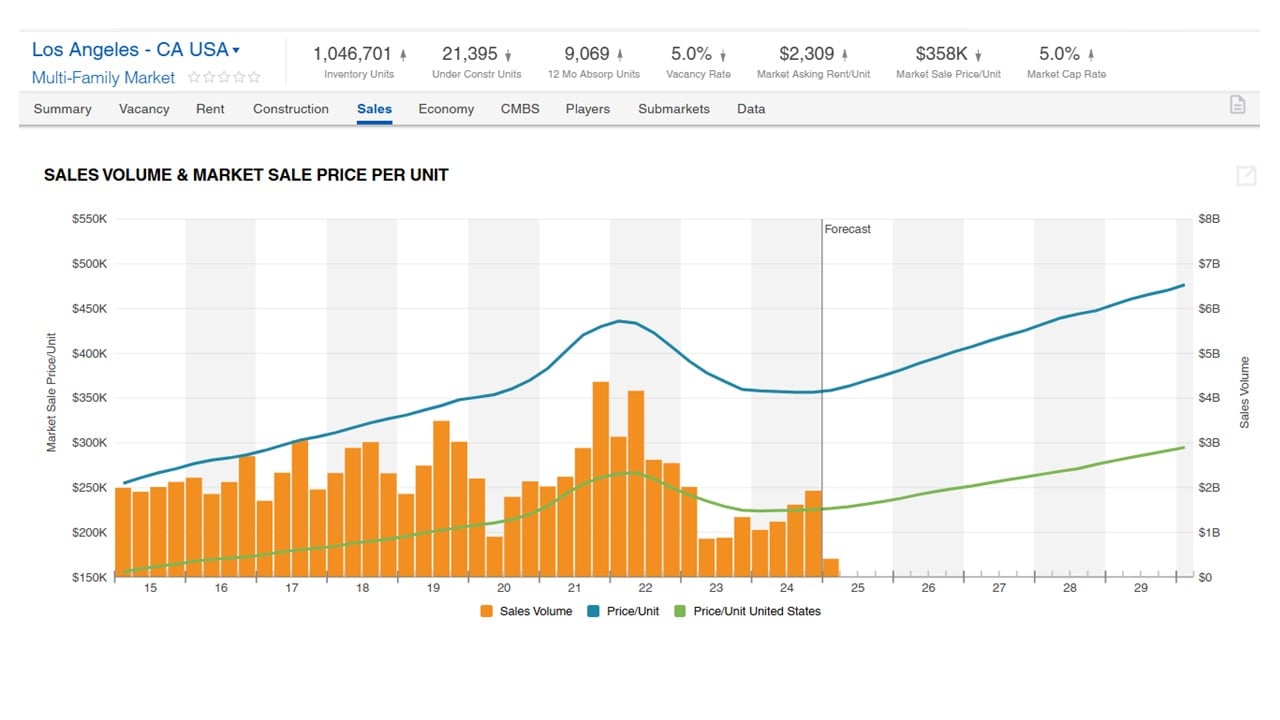
Task: Click the Market Cap Rate up arrow indicator
Action: pyautogui.click(x=1091, y=55)
